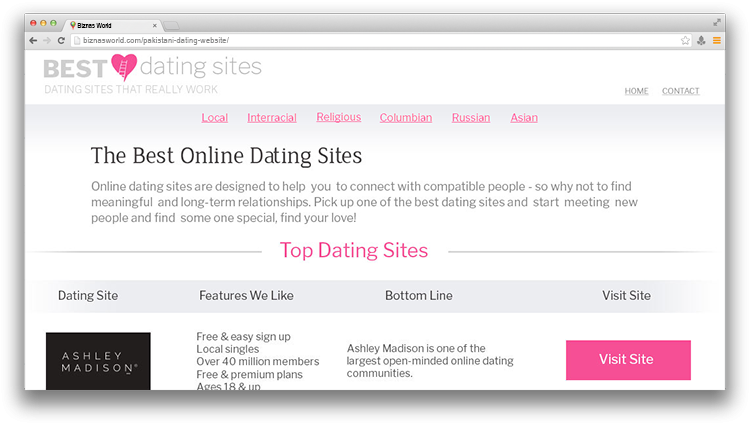The width and height of the screenshot is (750, 425).
Task: Go to the Local category link
Action: [214, 118]
